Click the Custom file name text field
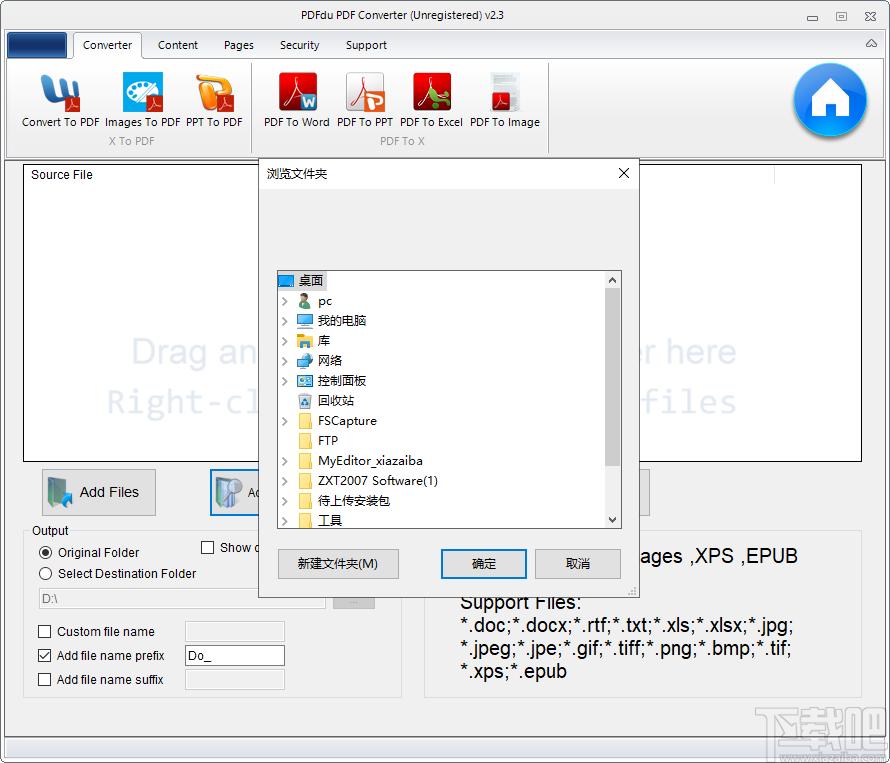The image size is (890, 763). click(235, 631)
